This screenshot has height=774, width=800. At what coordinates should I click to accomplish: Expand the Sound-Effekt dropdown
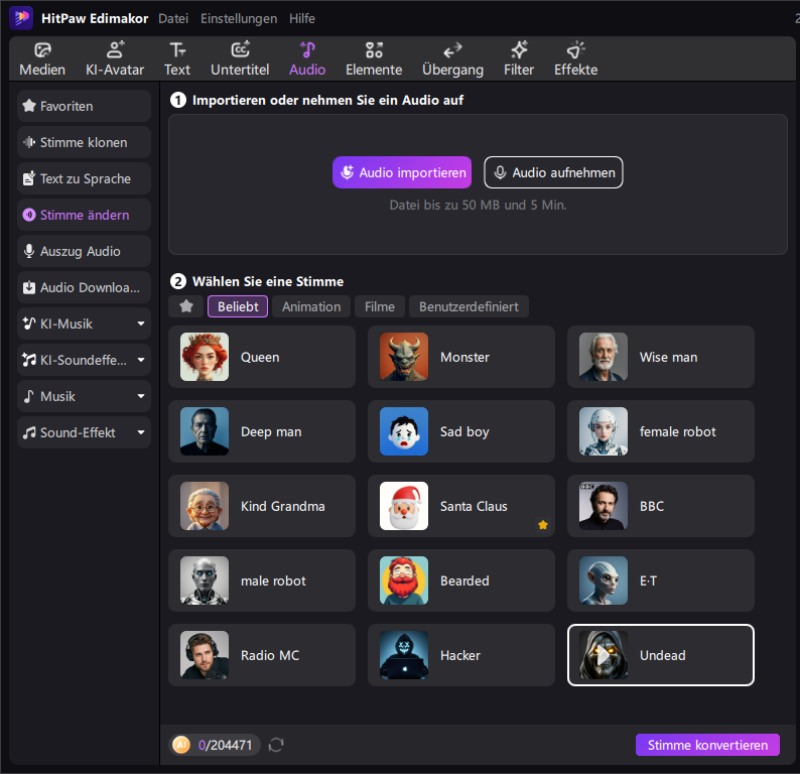141,432
